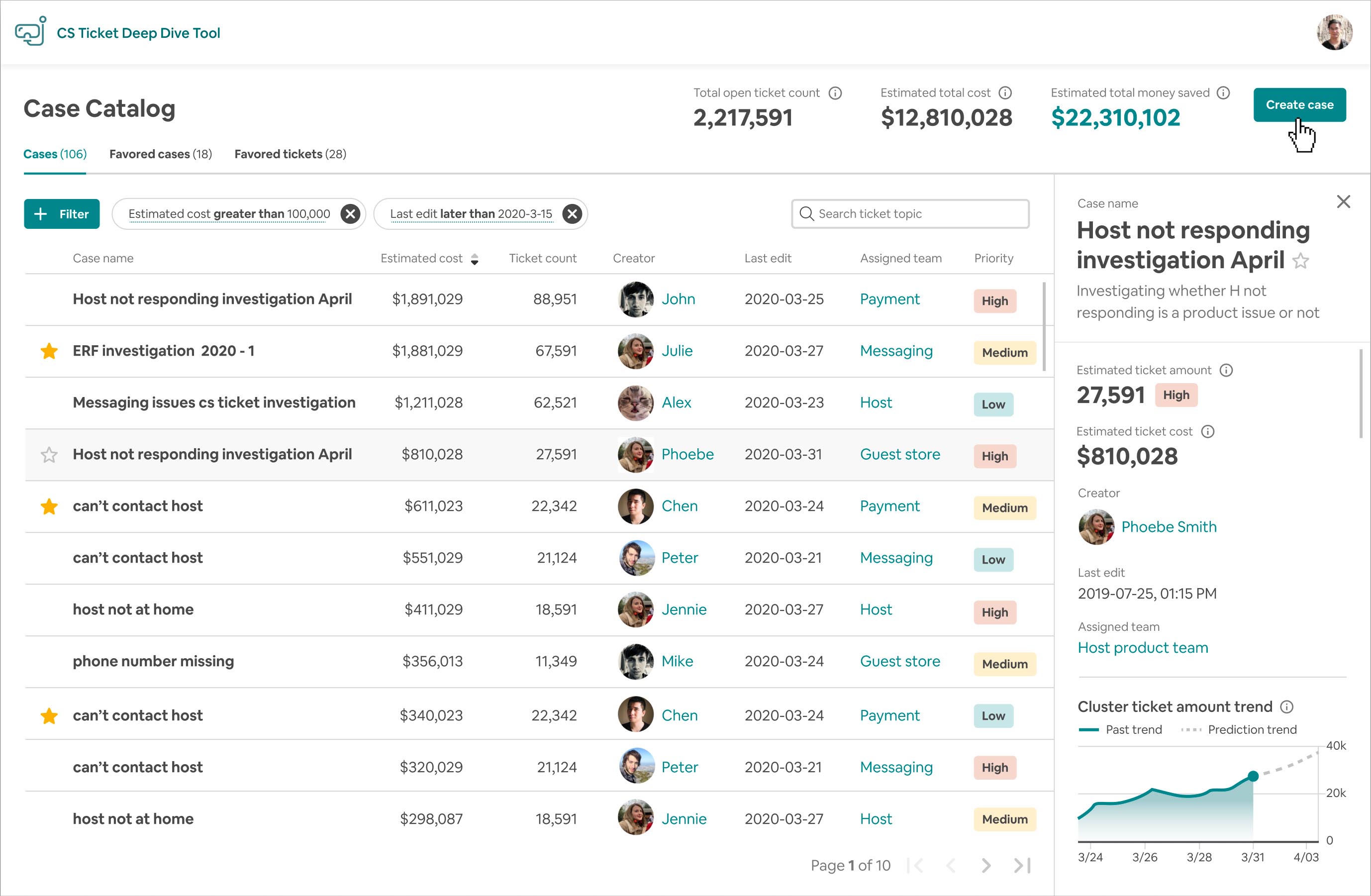Favorite the highlighted Host not responding row
Image resolution: width=1371 pixels, height=896 pixels.
point(49,455)
